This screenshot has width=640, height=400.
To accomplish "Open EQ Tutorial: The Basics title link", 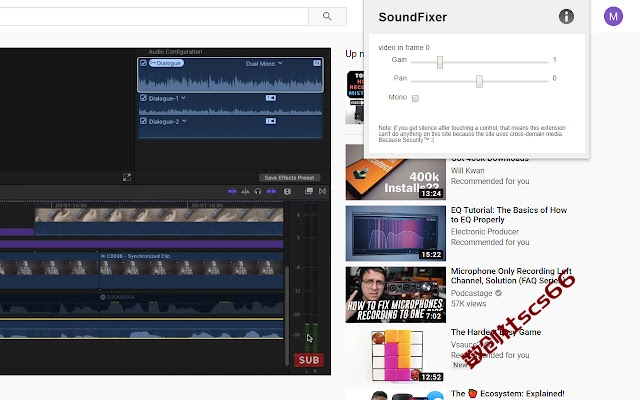I will pos(509,215).
